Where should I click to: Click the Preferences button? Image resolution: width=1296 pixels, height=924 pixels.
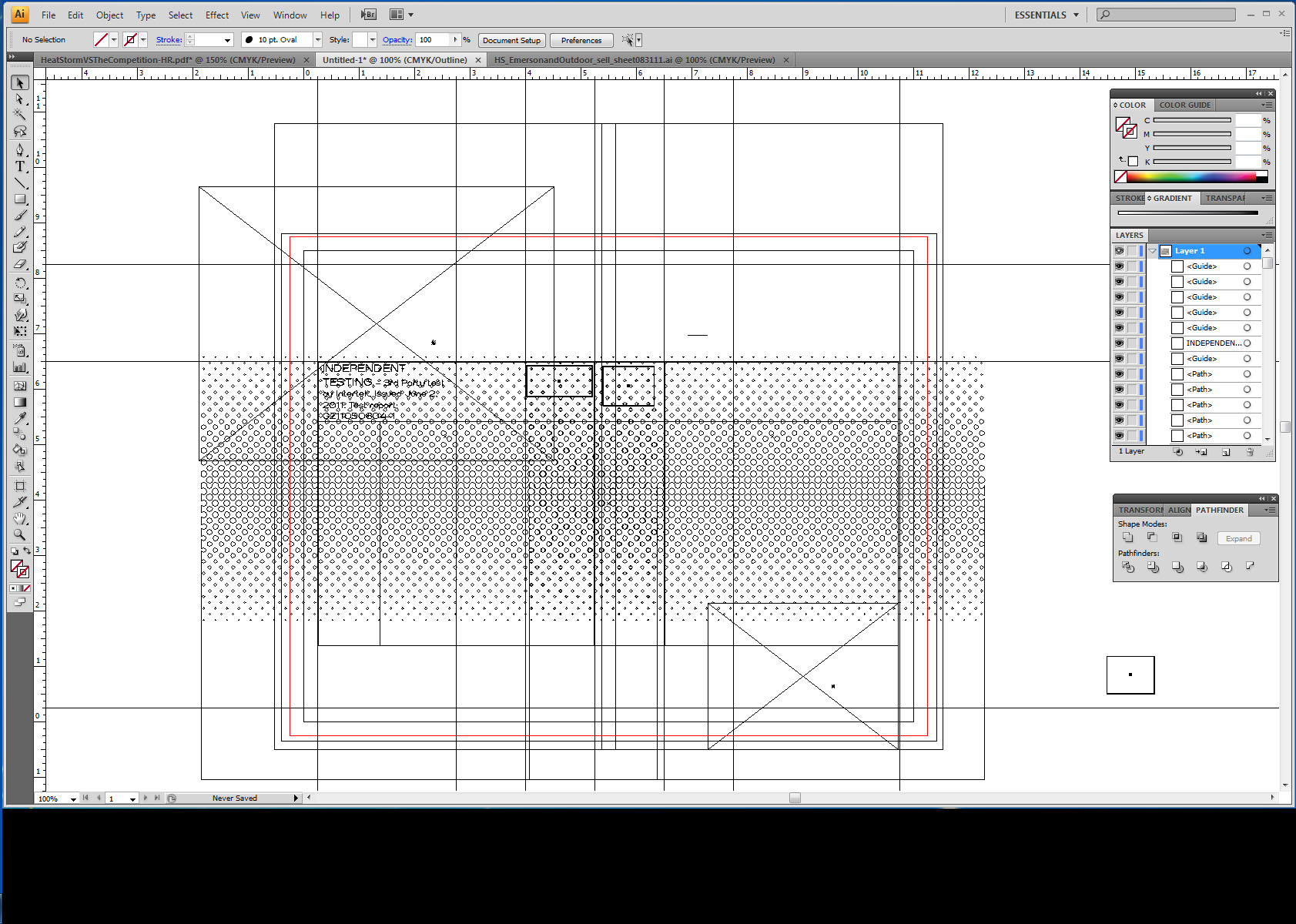(x=581, y=40)
